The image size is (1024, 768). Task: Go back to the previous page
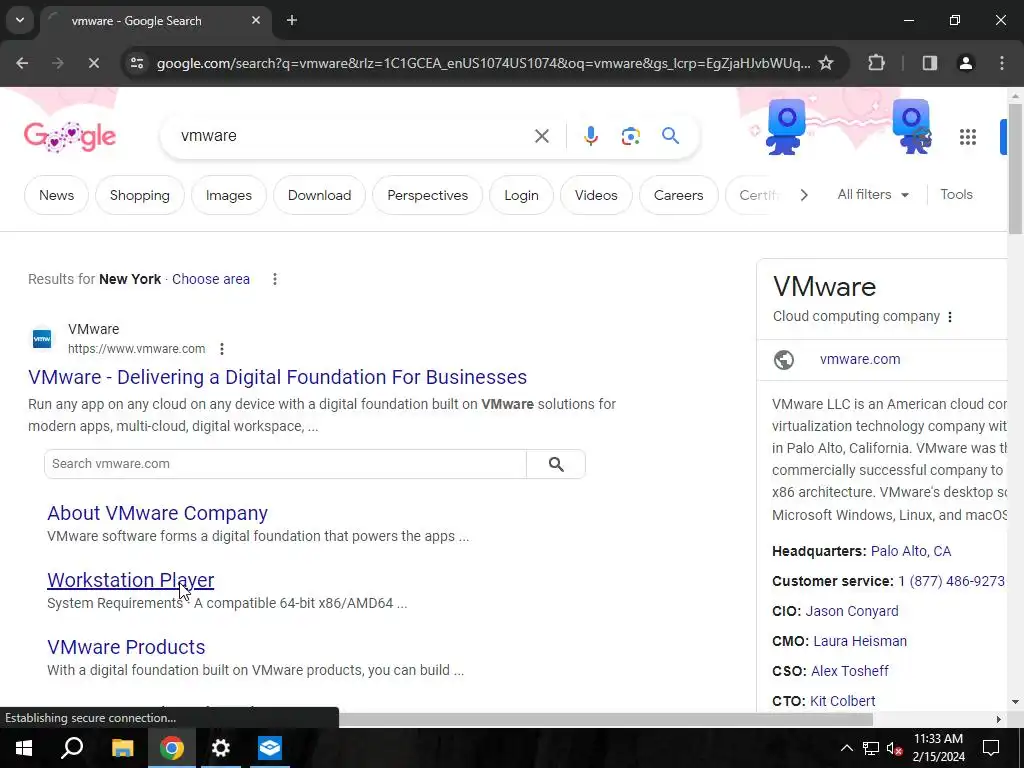tap(22, 63)
